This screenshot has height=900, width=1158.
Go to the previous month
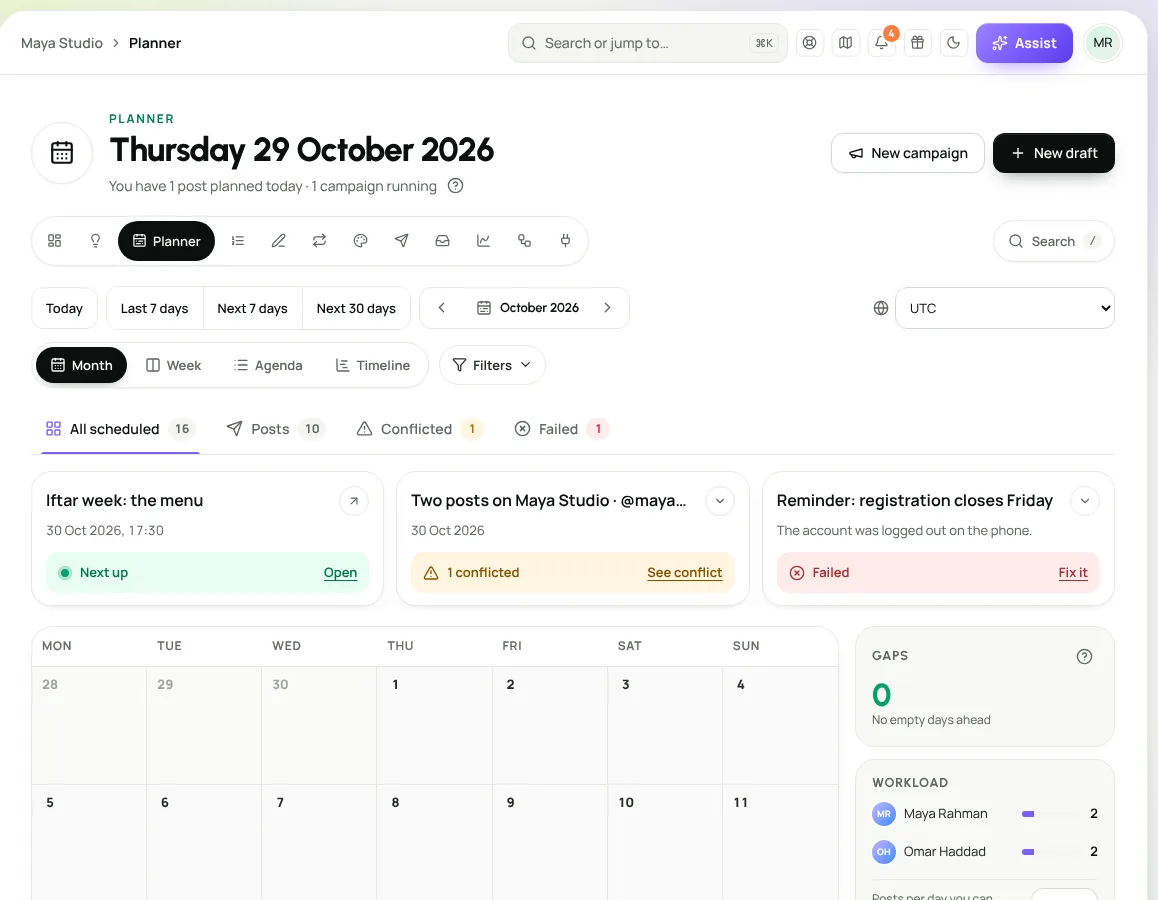pos(442,308)
